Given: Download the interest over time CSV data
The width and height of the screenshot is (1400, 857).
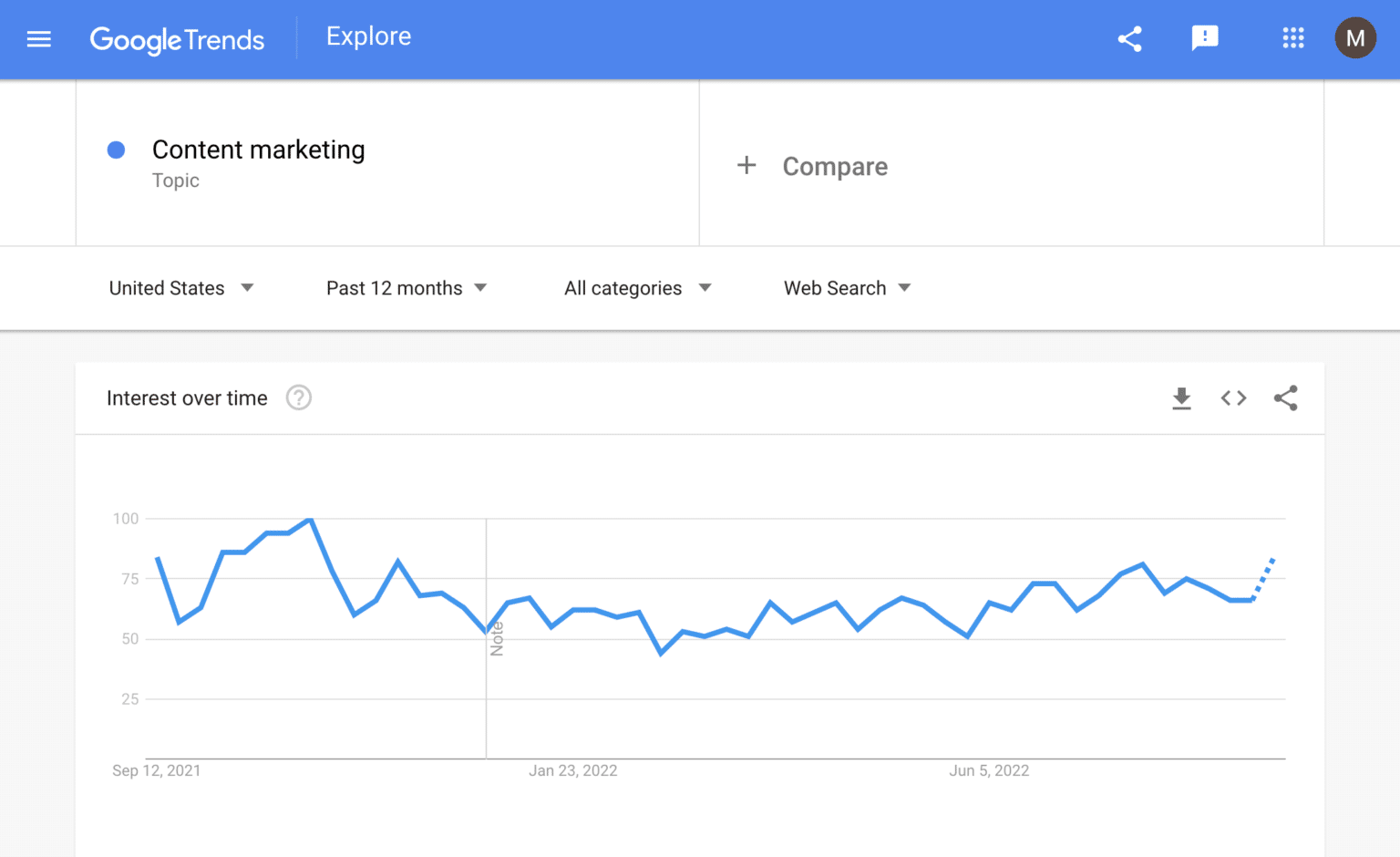Looking at the screenshot, I should tap(1181, 398).
